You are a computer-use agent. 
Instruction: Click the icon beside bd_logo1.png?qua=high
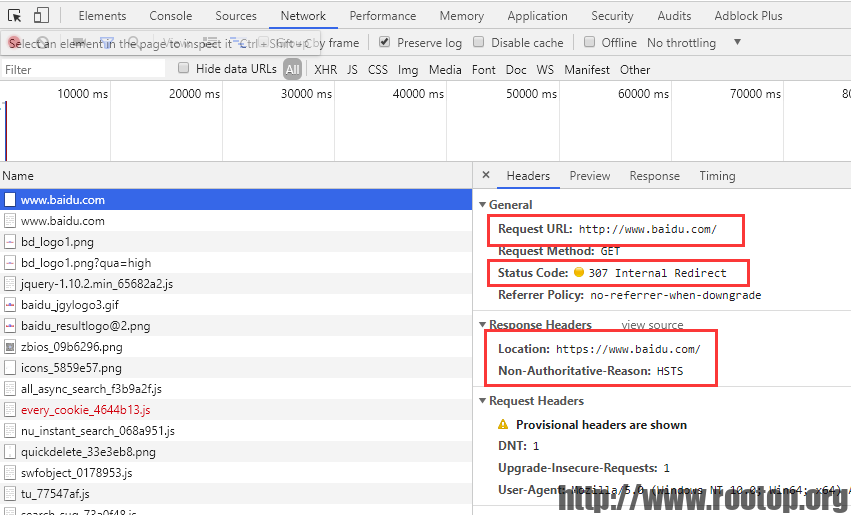coord(10,263)
